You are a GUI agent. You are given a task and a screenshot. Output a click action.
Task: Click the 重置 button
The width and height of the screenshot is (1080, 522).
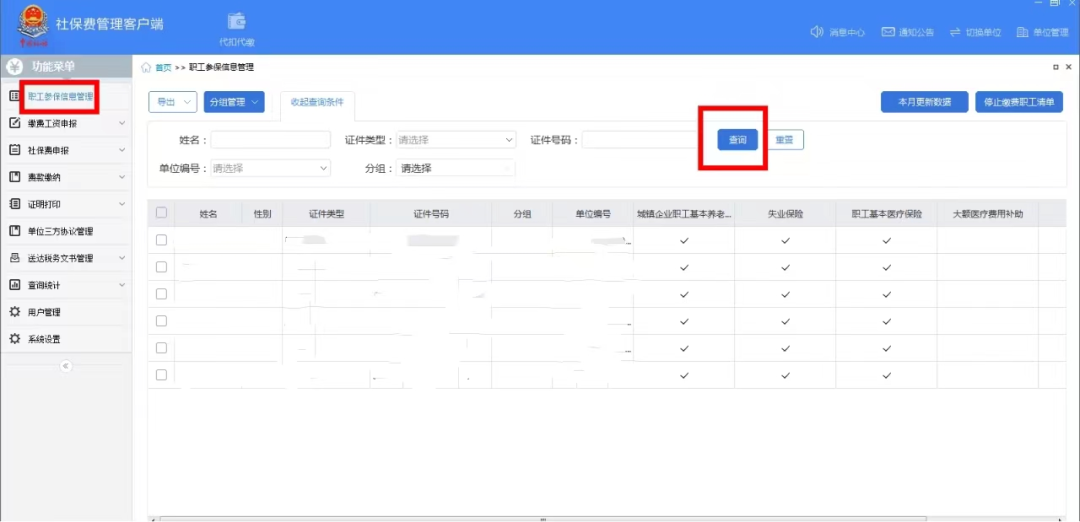coord(785,140)
